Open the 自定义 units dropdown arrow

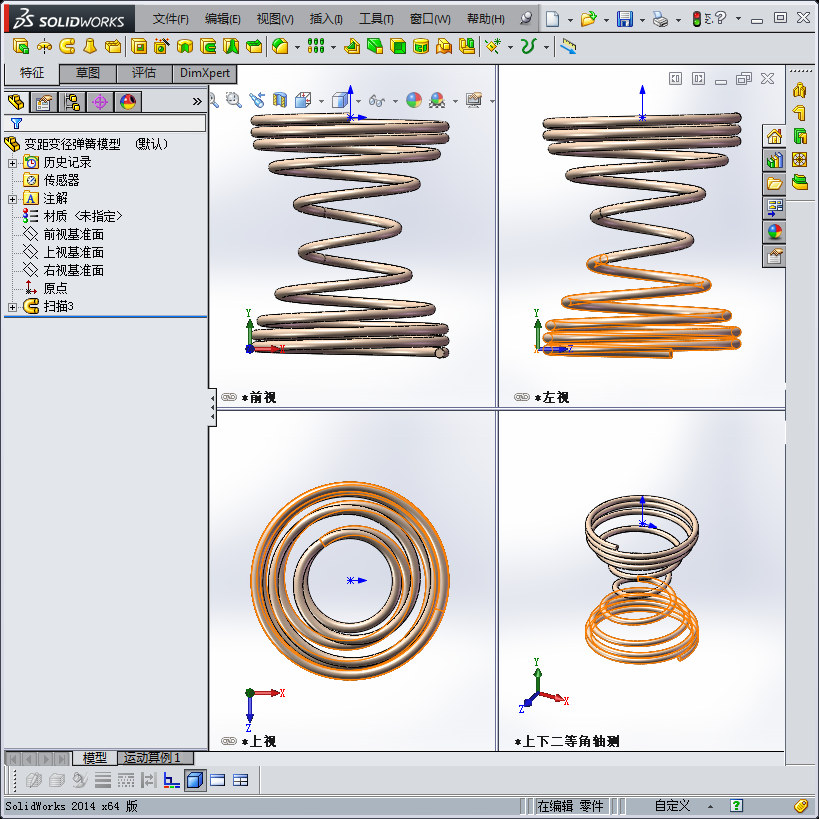point(710,806)
